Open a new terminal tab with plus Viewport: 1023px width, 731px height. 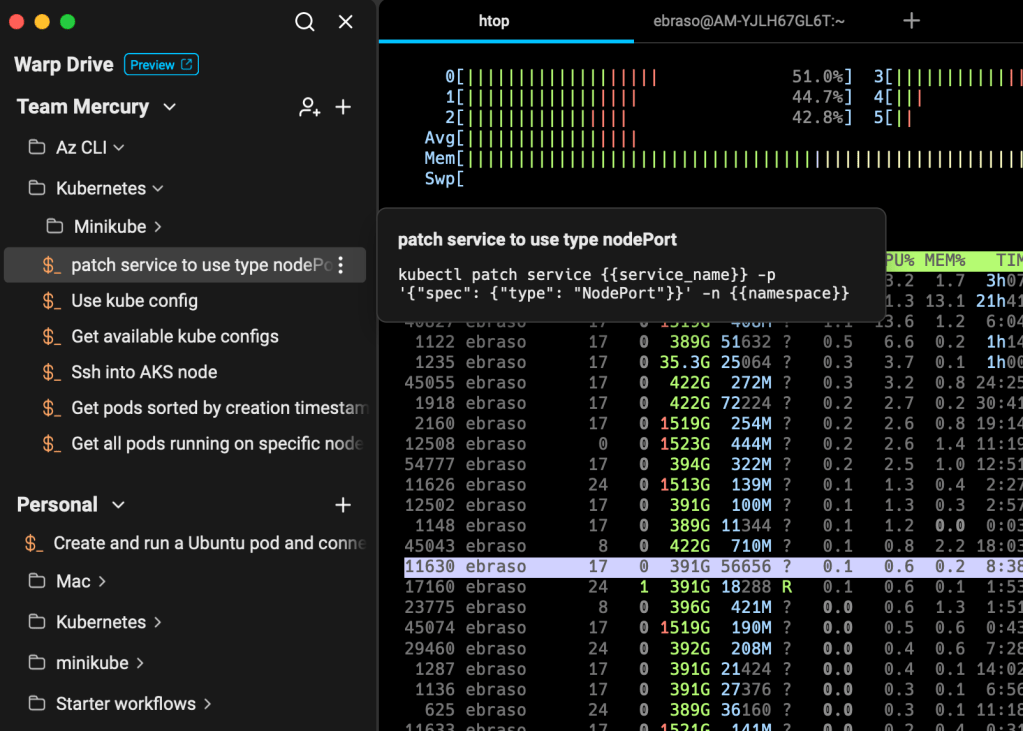click(x=911, y=21)
